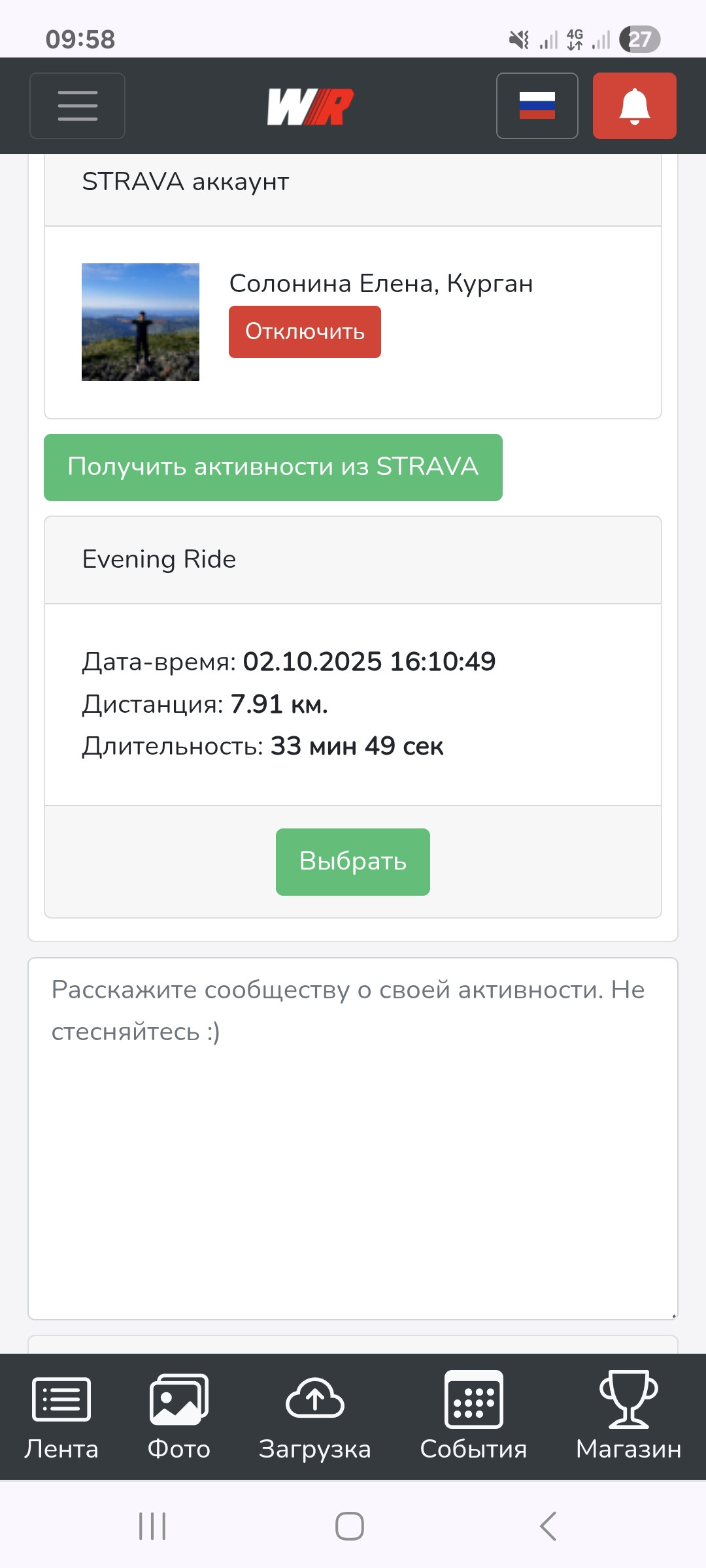Open the red bell notifications

pyautogui.click(x=635, y=106)
